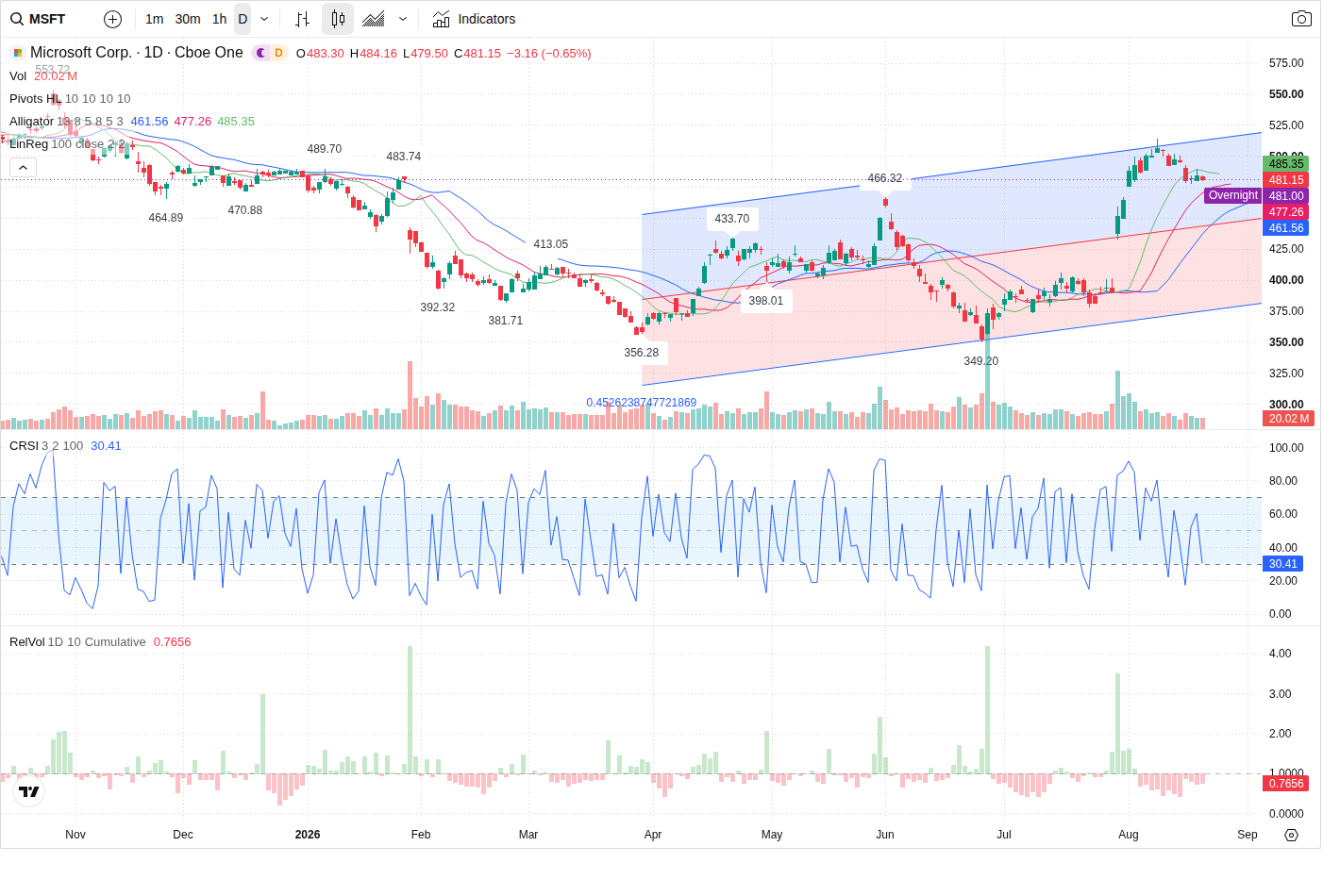Click the 381.71 pivot low label

tap(506, 321)
